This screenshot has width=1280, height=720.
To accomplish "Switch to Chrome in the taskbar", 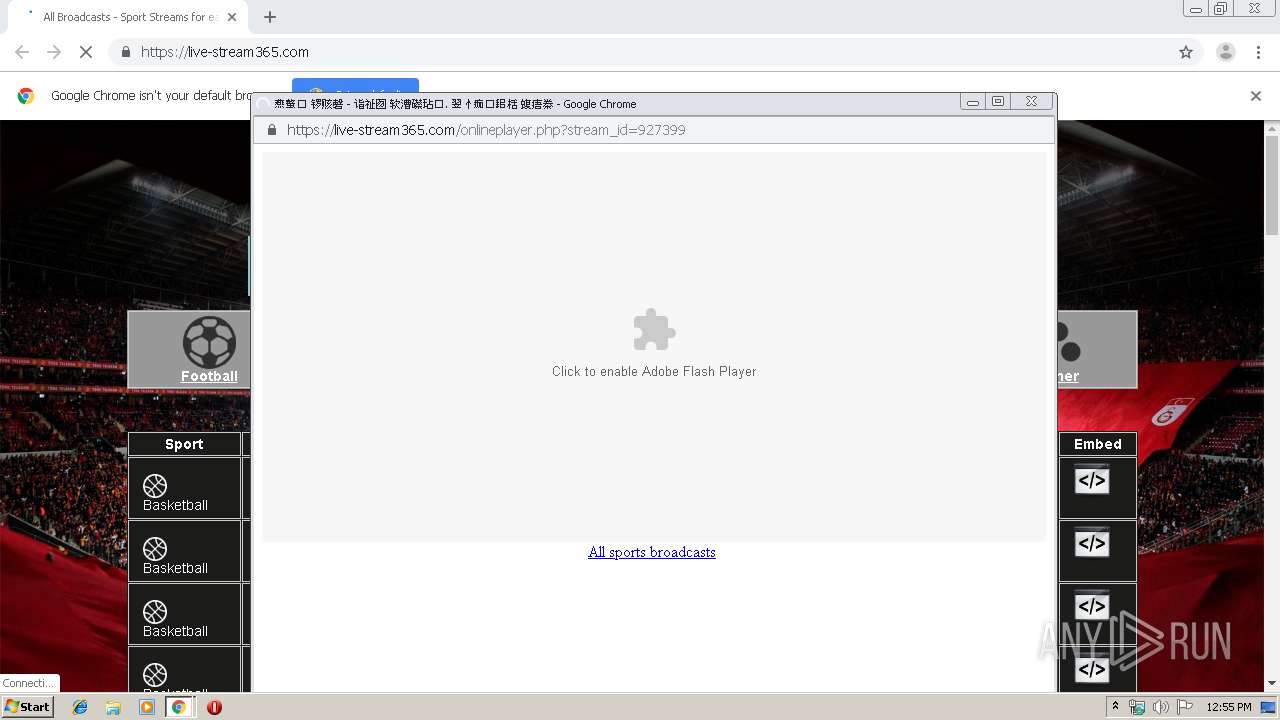I will click(179, 707).
